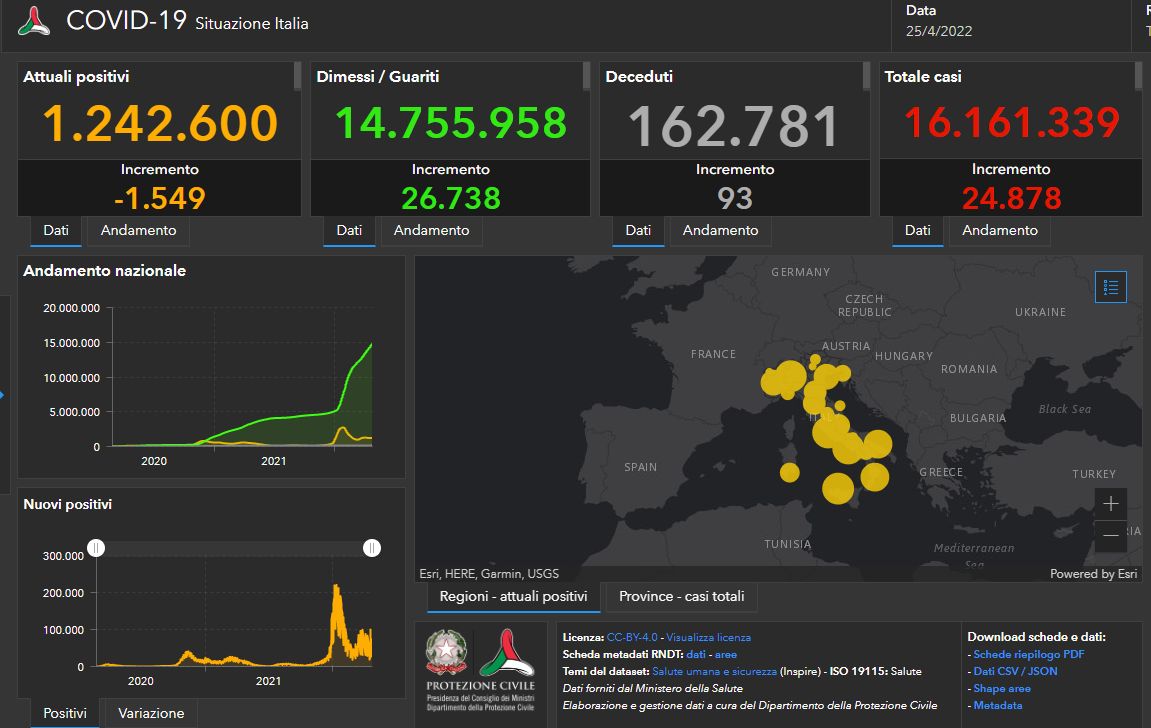1151x728 pixels.
Task: Click the scrollbar in Totale casi card
Action: tap(1137, 76)
